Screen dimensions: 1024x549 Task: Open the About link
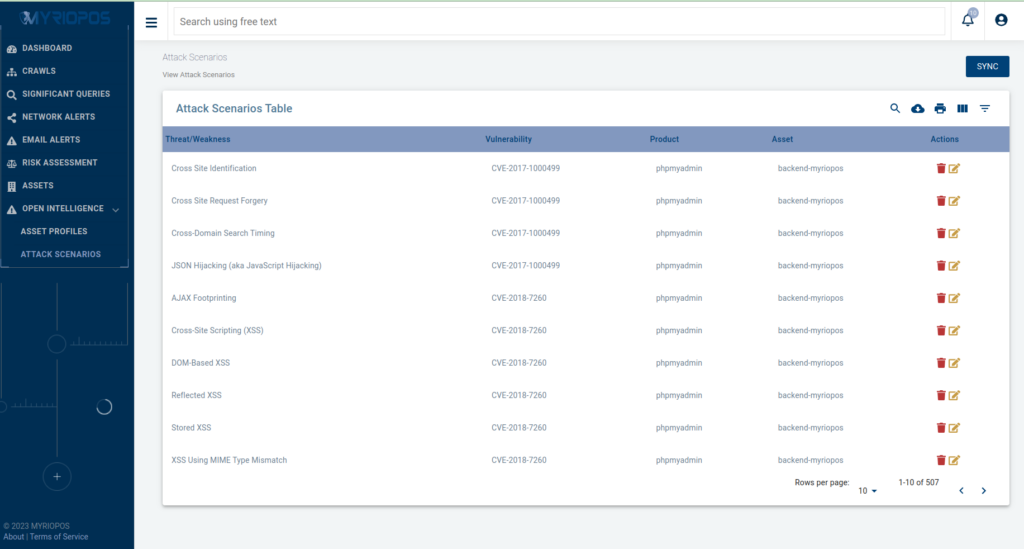pos(13,537)
